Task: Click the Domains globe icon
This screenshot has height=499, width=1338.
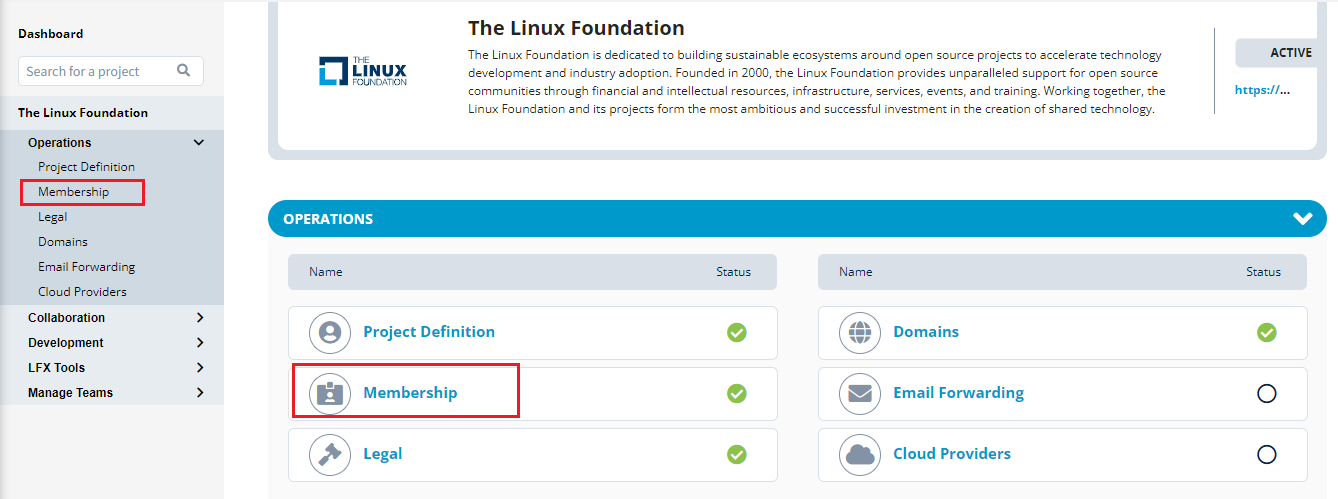Action: click(x=859, y=332)
